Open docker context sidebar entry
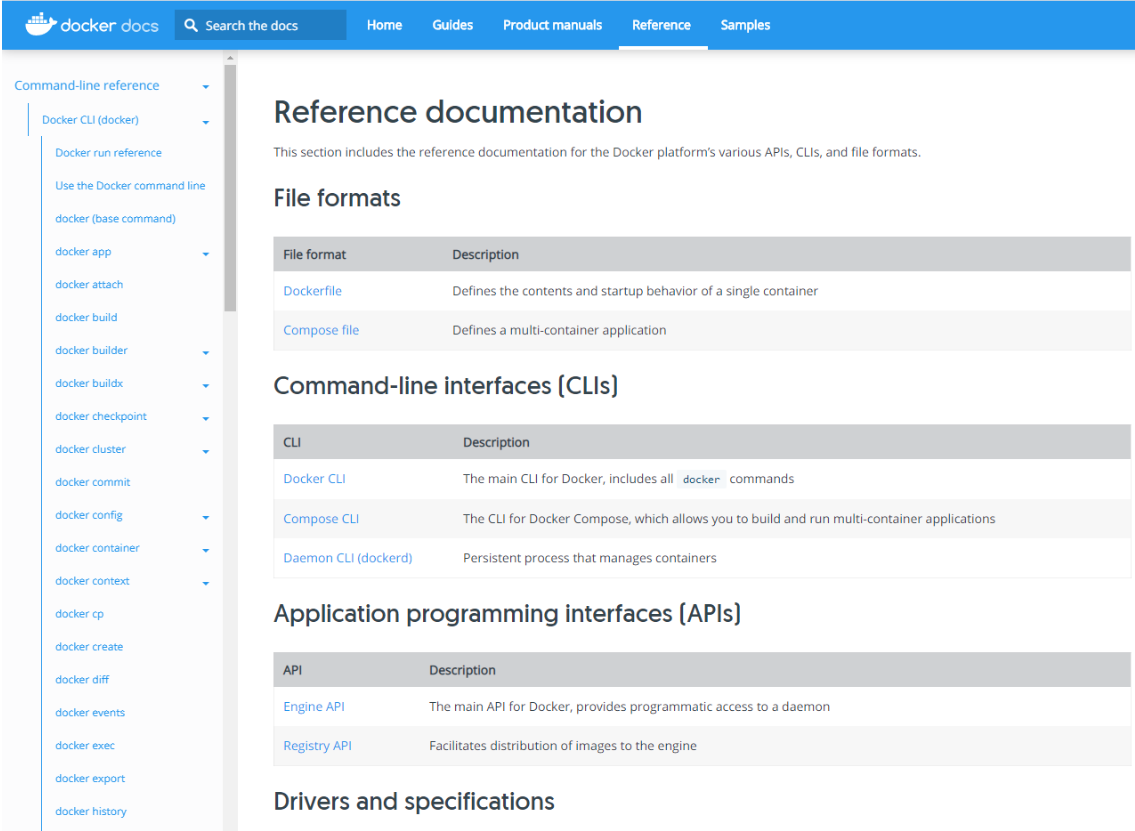 coord(92,581)
